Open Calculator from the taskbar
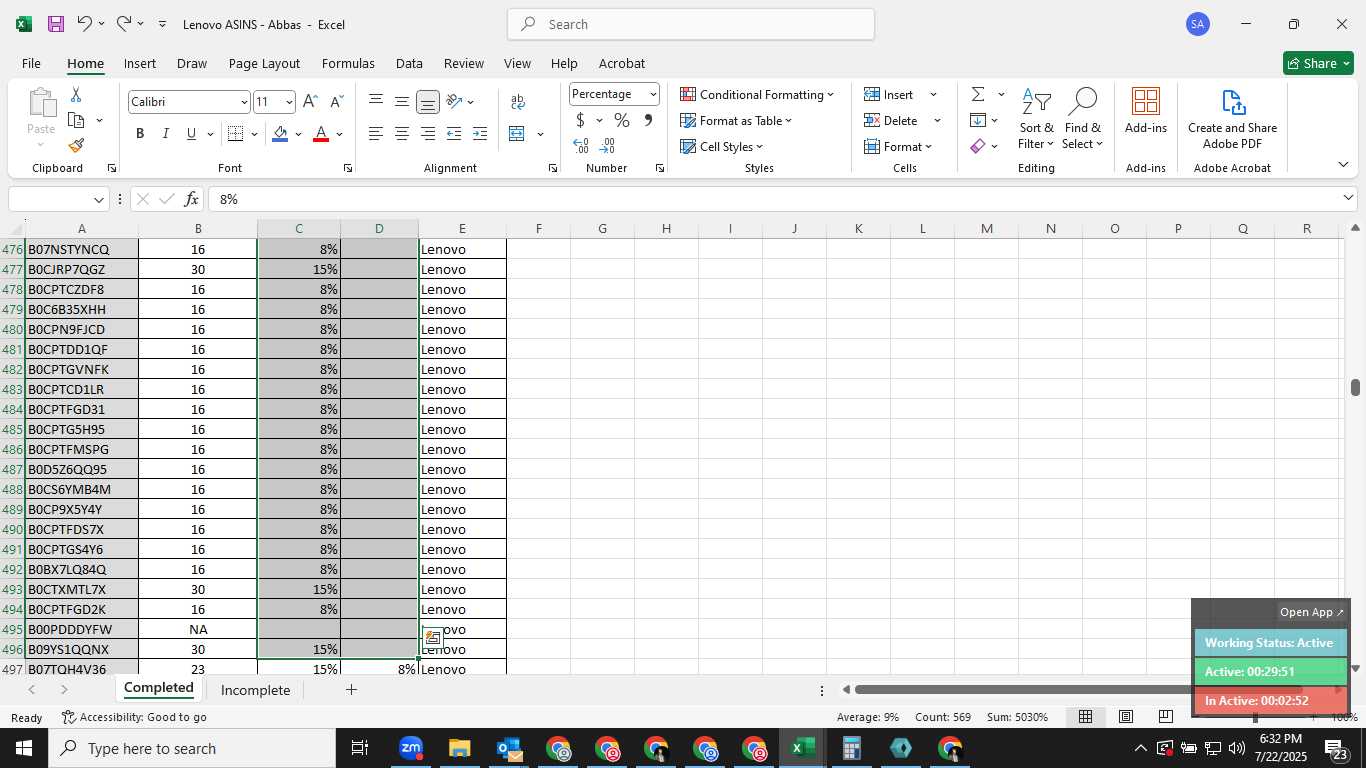 coord(852,748)
